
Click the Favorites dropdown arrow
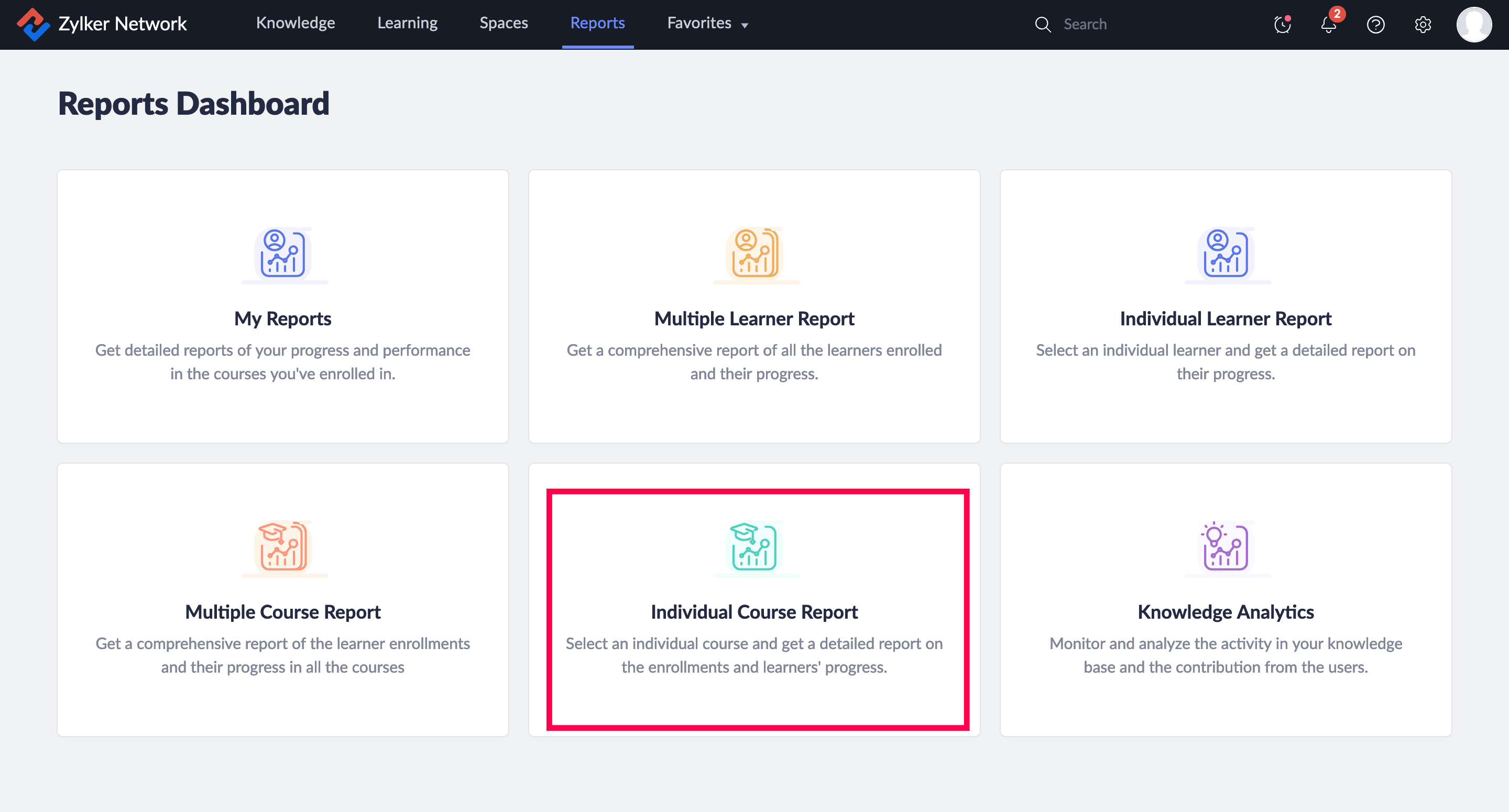coord(745,25)
